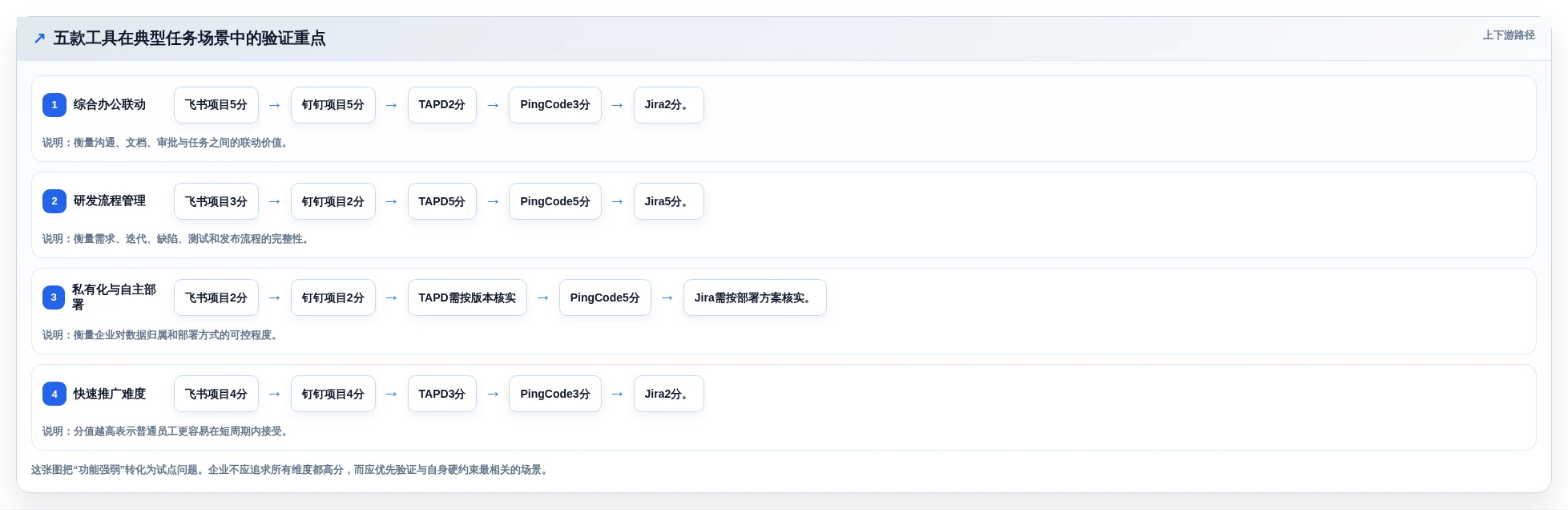Screen dimensions: 1568x510
Task: Click the 飞书项目4分 chip
Action: (x=216, y=394)
